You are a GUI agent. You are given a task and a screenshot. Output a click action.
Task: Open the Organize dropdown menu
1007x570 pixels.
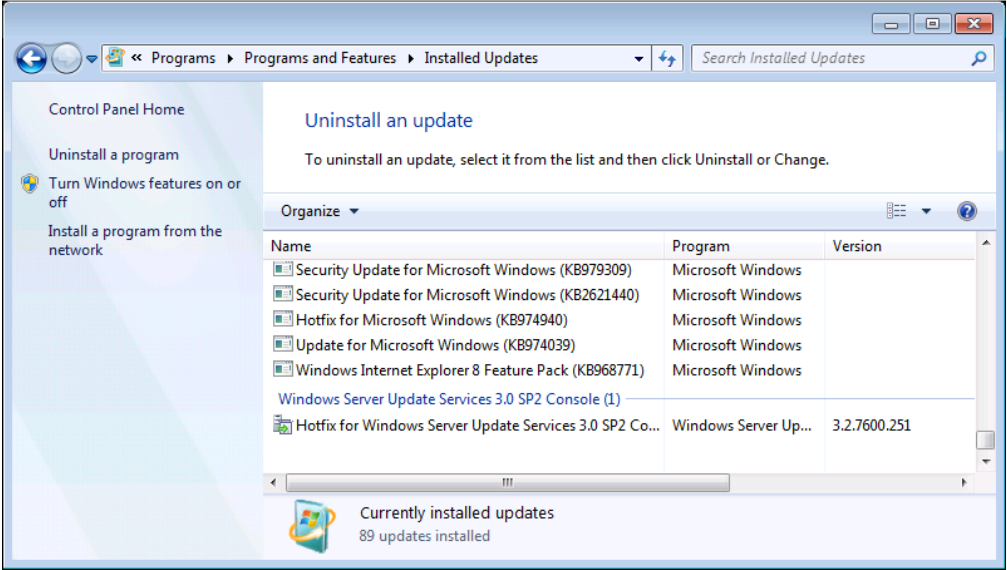click(319, 211)
